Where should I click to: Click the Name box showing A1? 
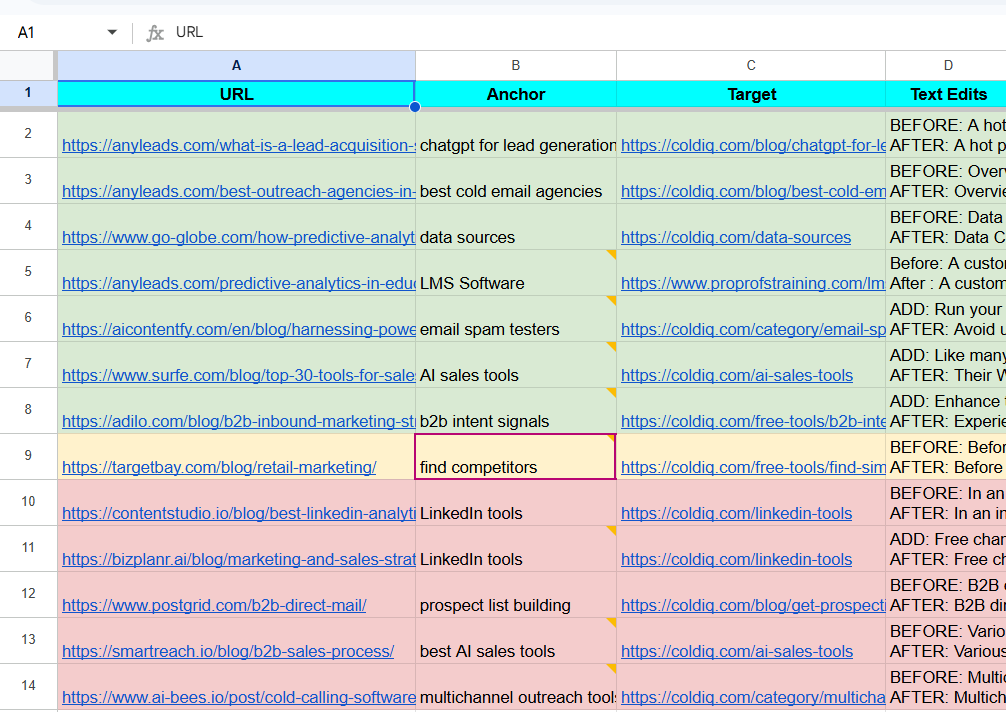27,32
